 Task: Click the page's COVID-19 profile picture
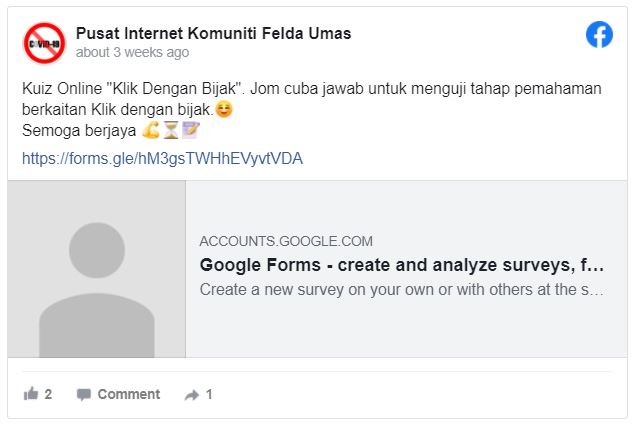pos(44,43)
